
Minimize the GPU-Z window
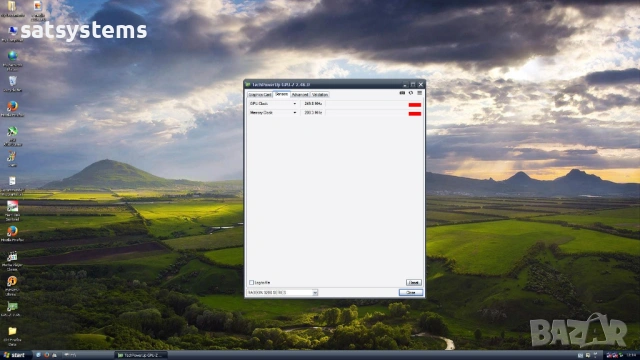pyautogui.click(x=405, y=84)
